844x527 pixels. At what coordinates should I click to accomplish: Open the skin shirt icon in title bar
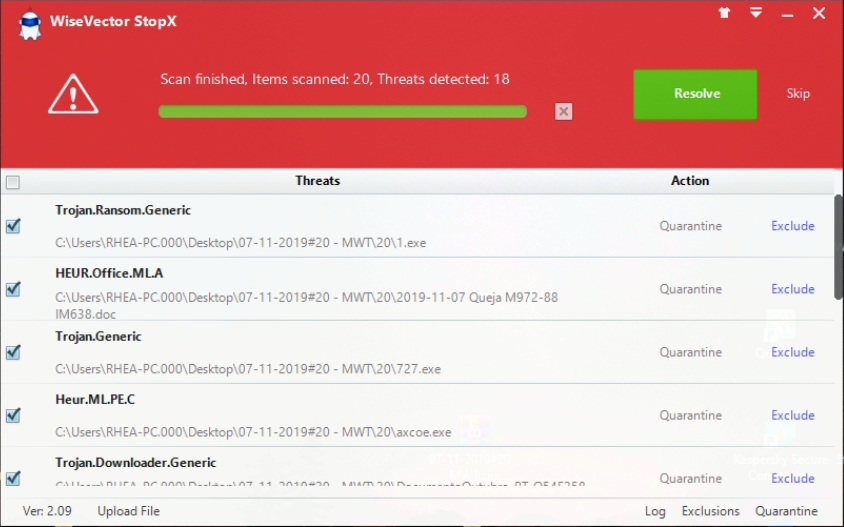coord(725,13)
